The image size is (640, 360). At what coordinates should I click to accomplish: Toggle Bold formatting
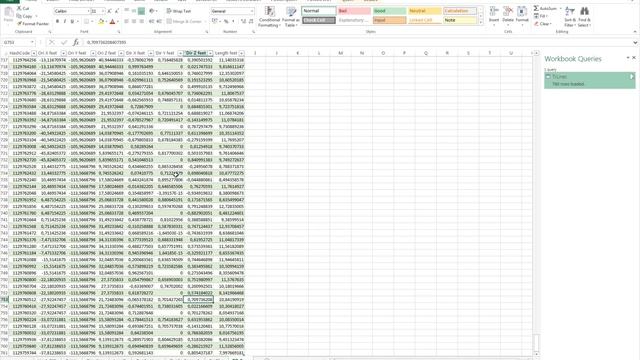click(x=57, y=22)
